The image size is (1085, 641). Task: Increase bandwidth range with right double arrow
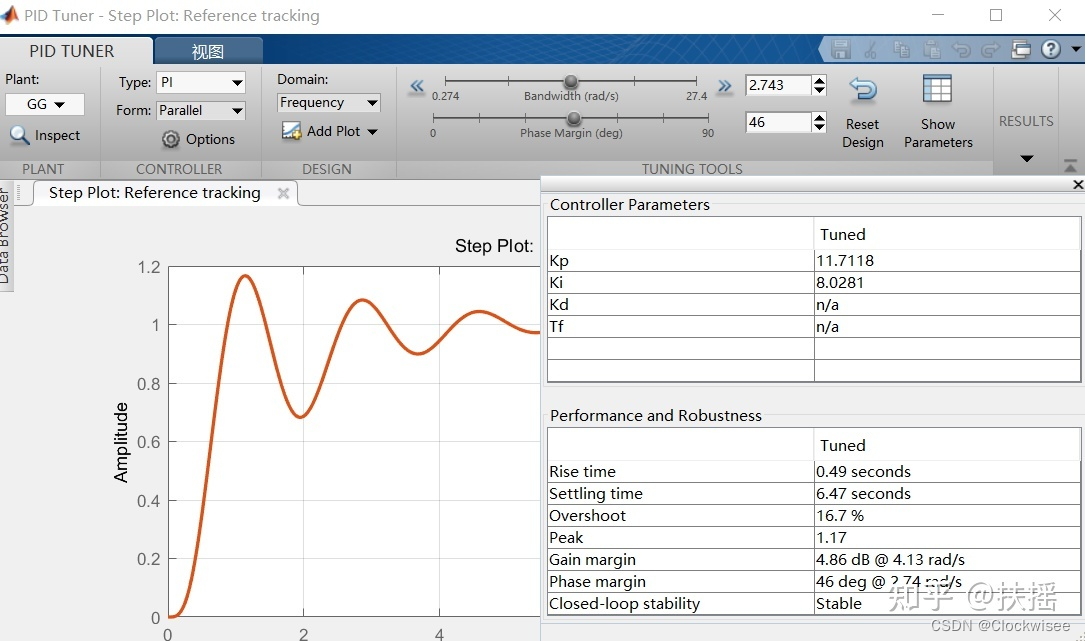coord(724,86)
